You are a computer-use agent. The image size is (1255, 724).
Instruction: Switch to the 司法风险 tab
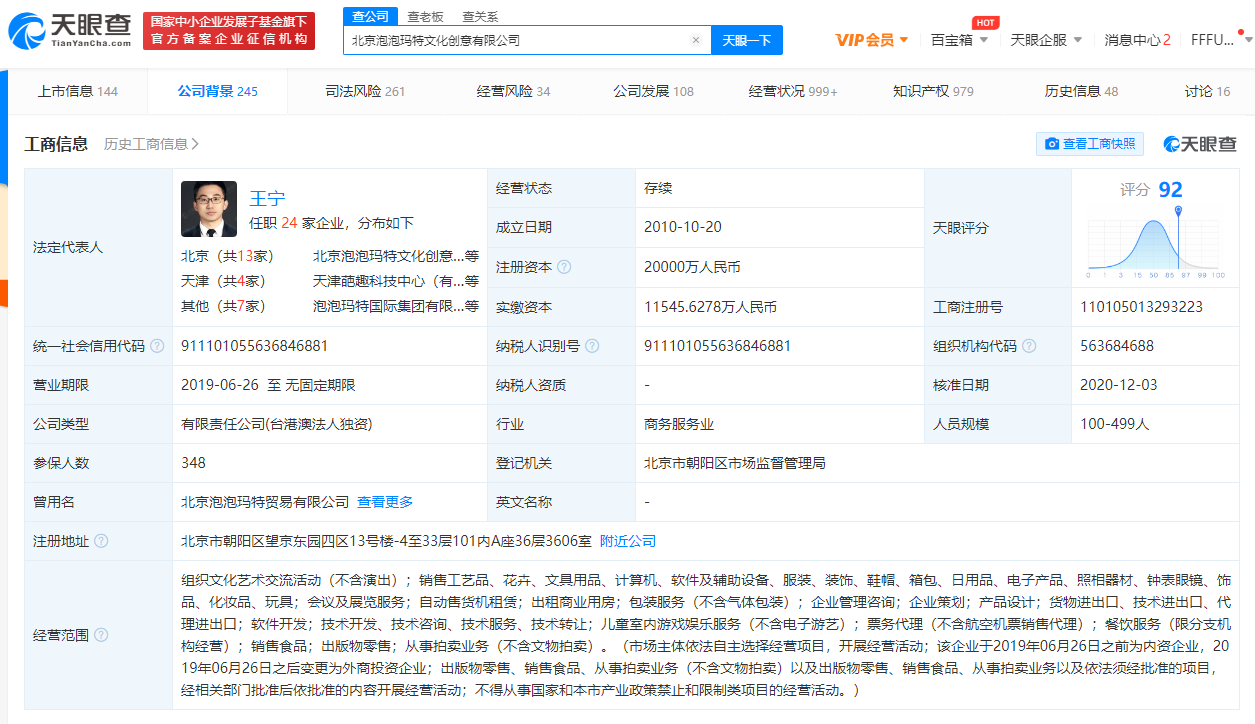click(365, 91)
